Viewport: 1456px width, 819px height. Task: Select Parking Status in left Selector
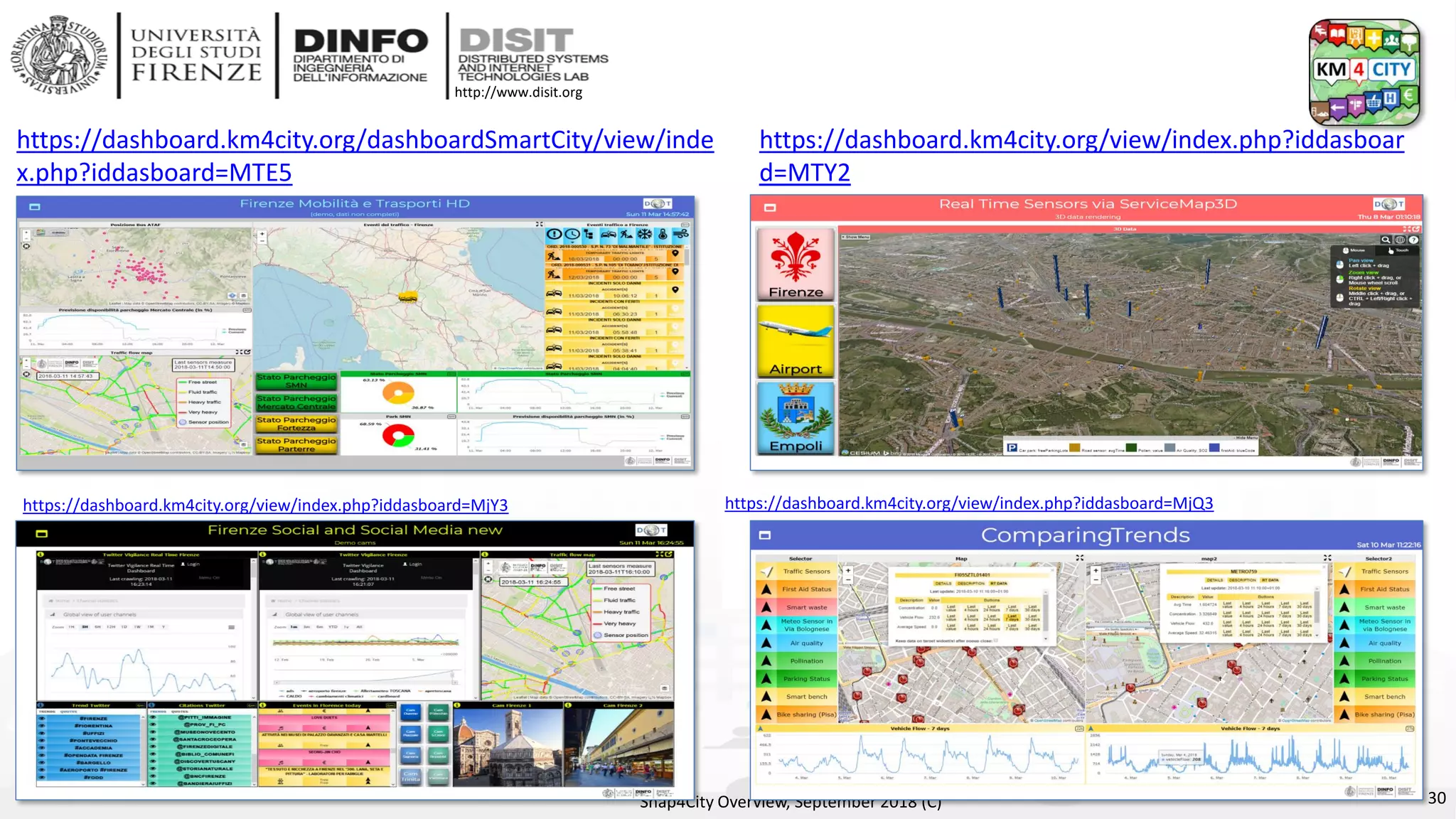click(x=796, y=679)
